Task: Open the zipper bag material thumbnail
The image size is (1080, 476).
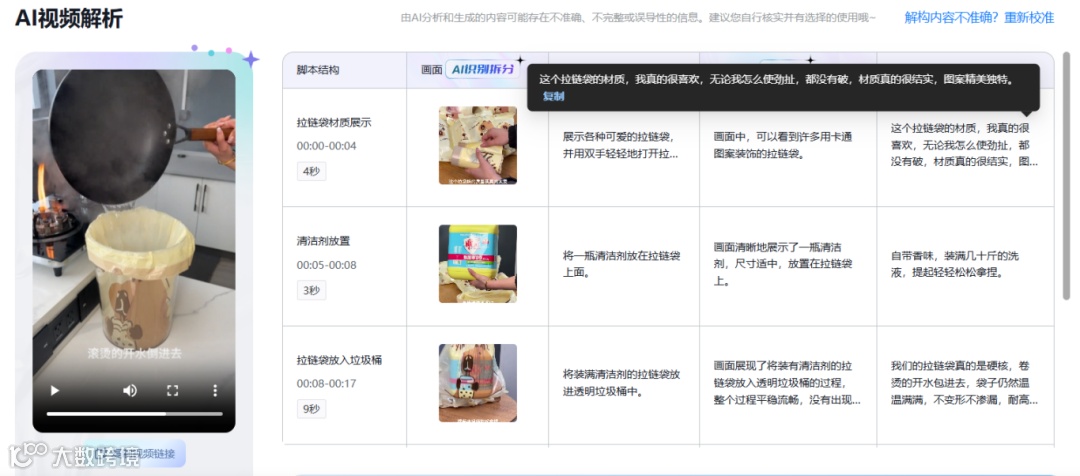Action: pyautogui.click(x=478, y=145)
